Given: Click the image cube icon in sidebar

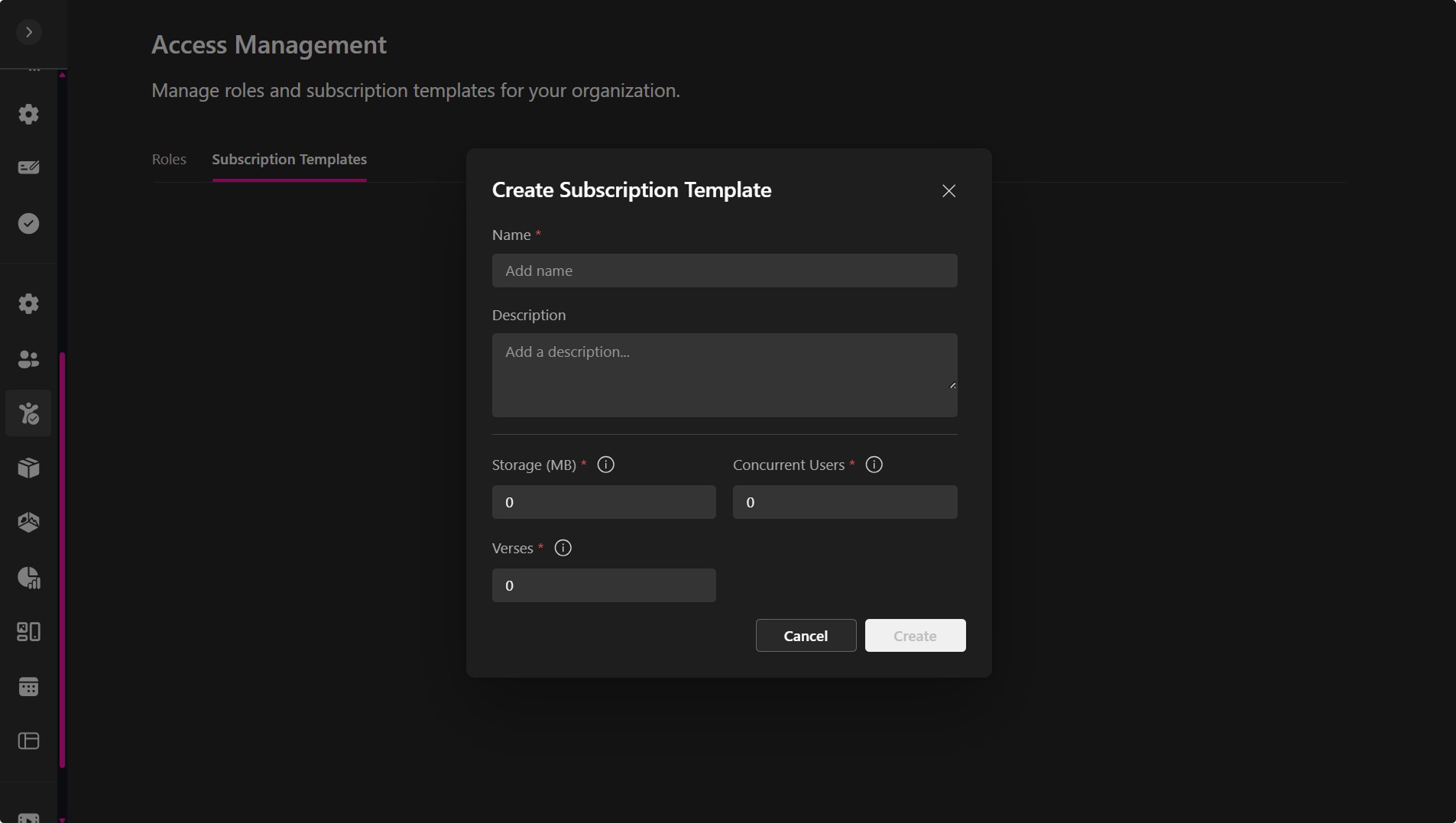Looking at the screenshot, I should point(29,523).
